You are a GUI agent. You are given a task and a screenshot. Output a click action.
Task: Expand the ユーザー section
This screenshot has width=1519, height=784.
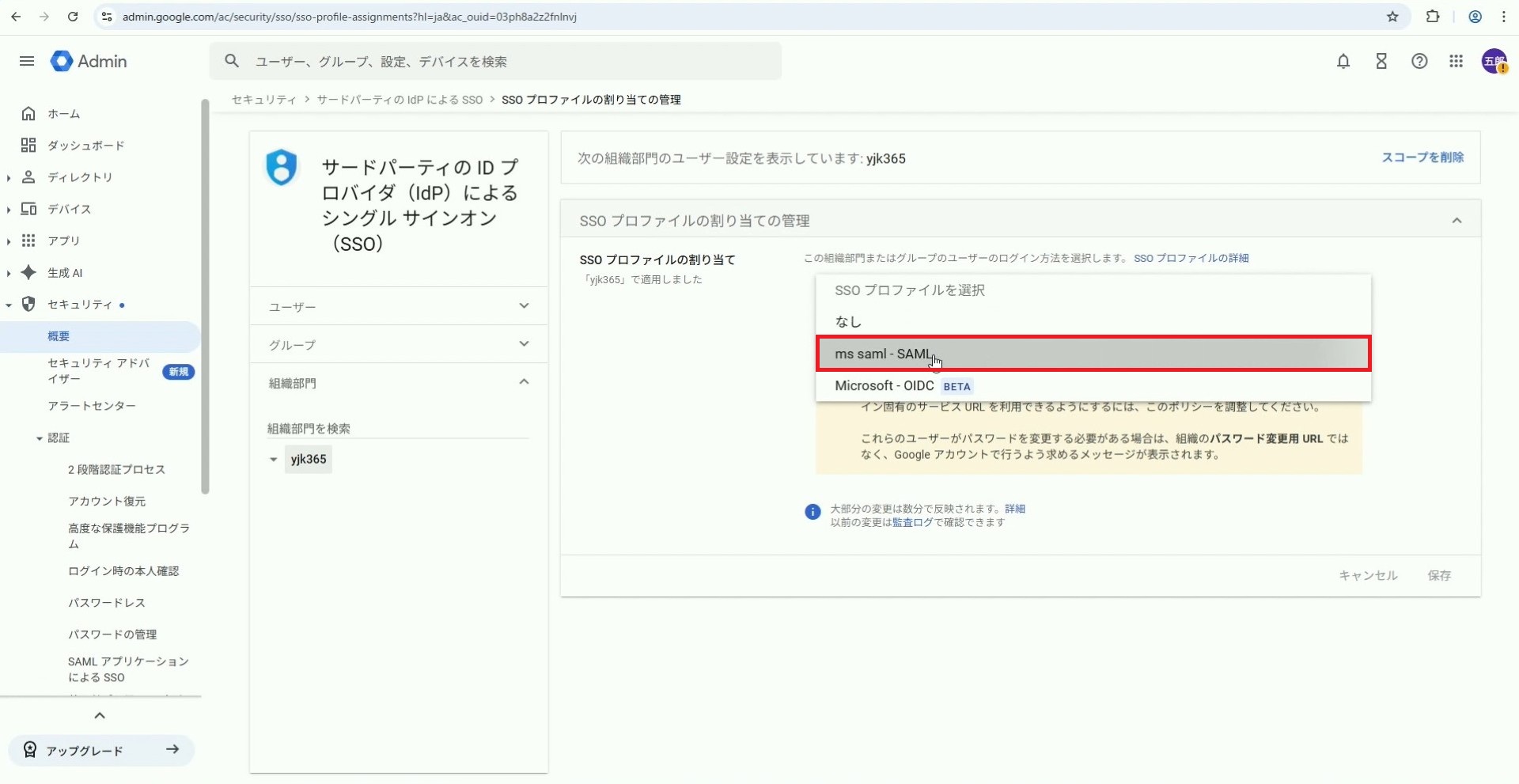pyautogui.click(x=398, y=306)
